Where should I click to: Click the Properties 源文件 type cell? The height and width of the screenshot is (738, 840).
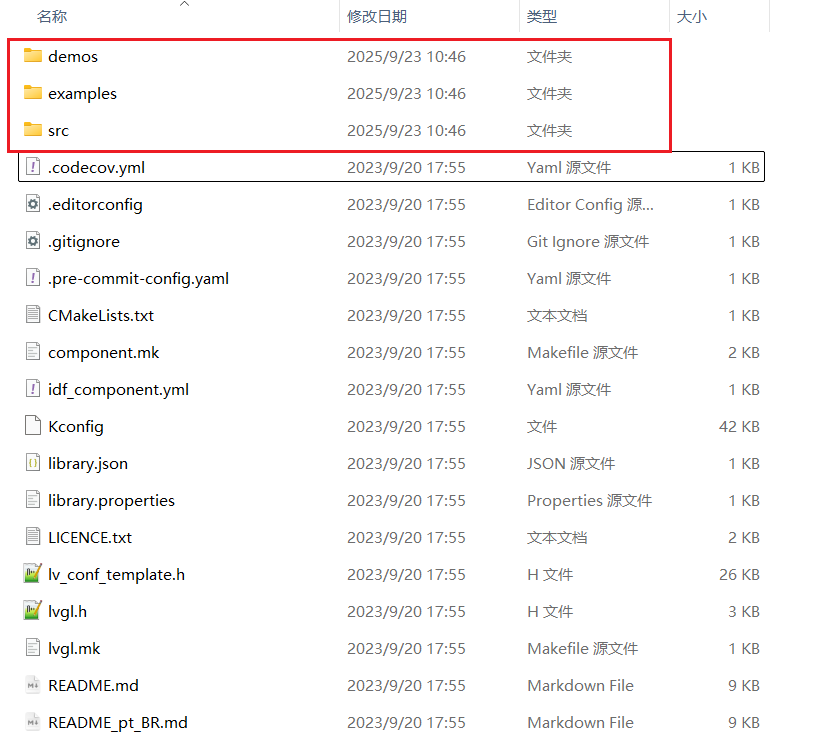[589, 500]
